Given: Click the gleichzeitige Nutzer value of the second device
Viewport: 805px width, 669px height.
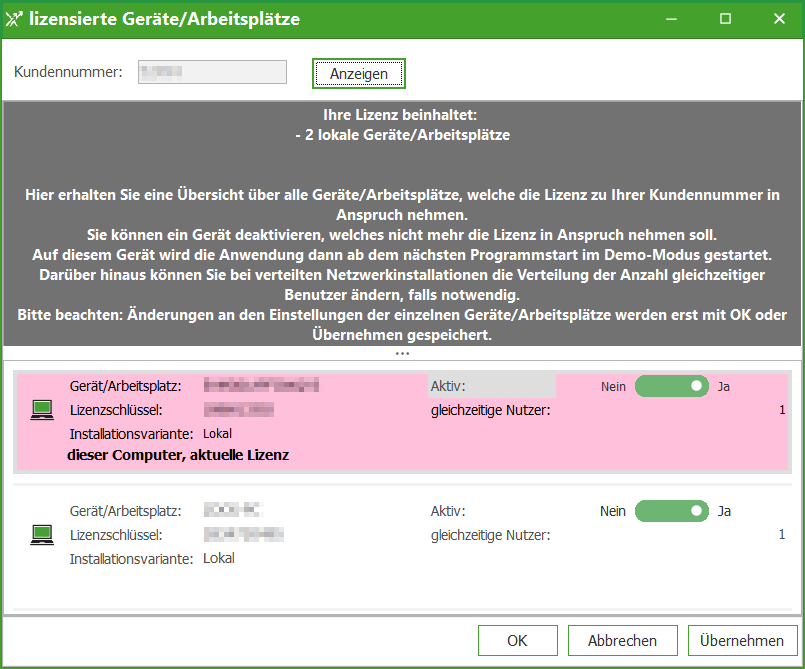Looking at the screenshot, I should coord(781,535).
